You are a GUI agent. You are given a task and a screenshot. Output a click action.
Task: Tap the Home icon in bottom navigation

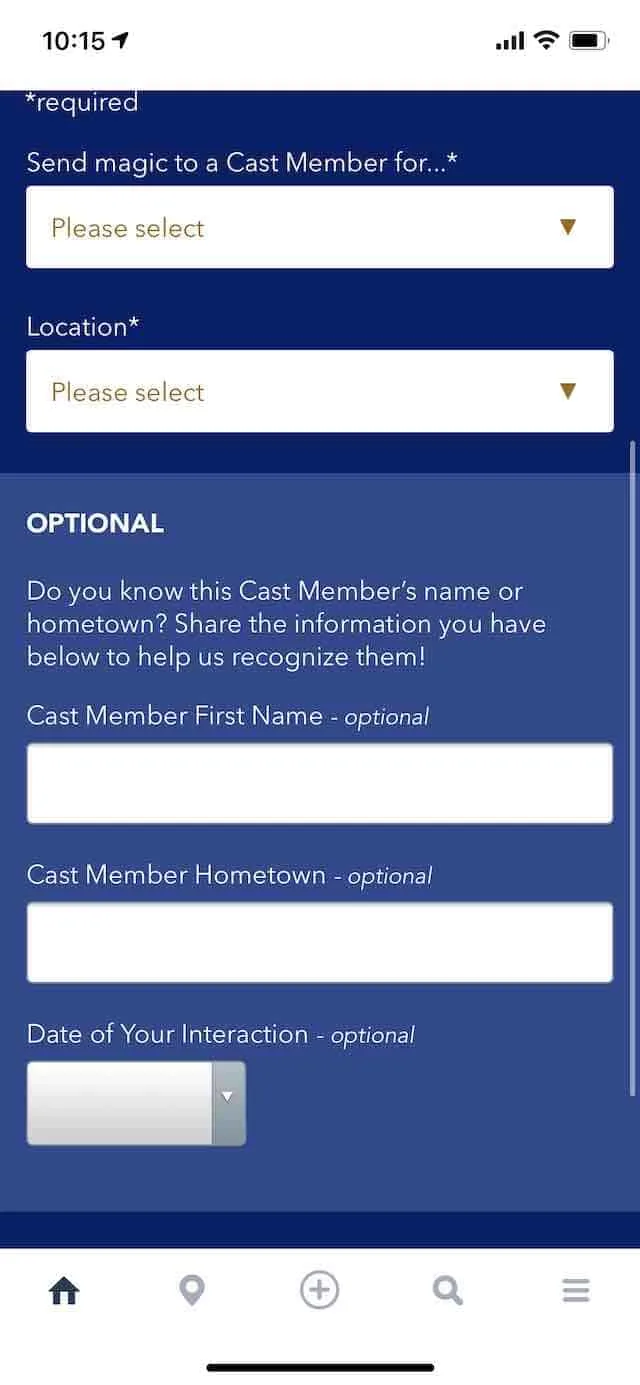64,1291
